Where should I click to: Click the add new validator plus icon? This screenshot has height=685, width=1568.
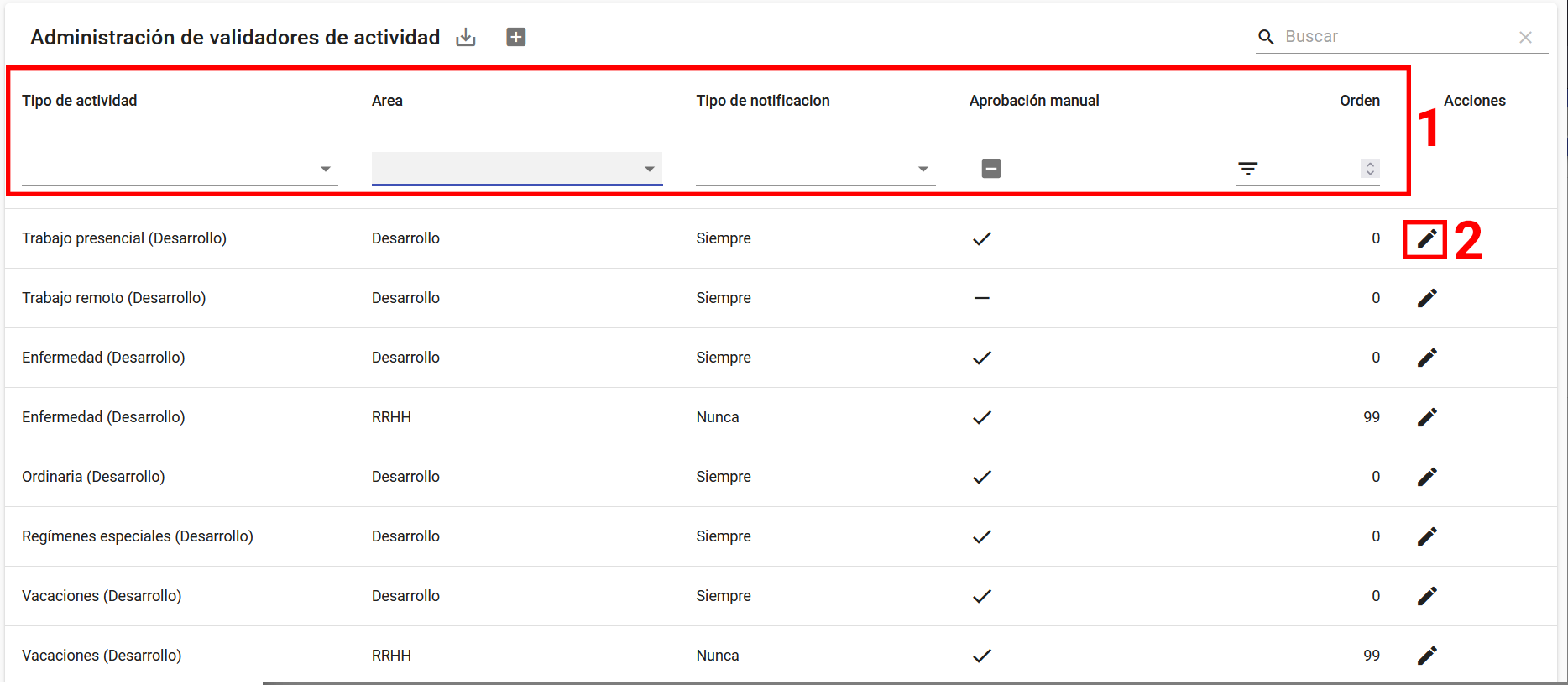pos(516,37)
